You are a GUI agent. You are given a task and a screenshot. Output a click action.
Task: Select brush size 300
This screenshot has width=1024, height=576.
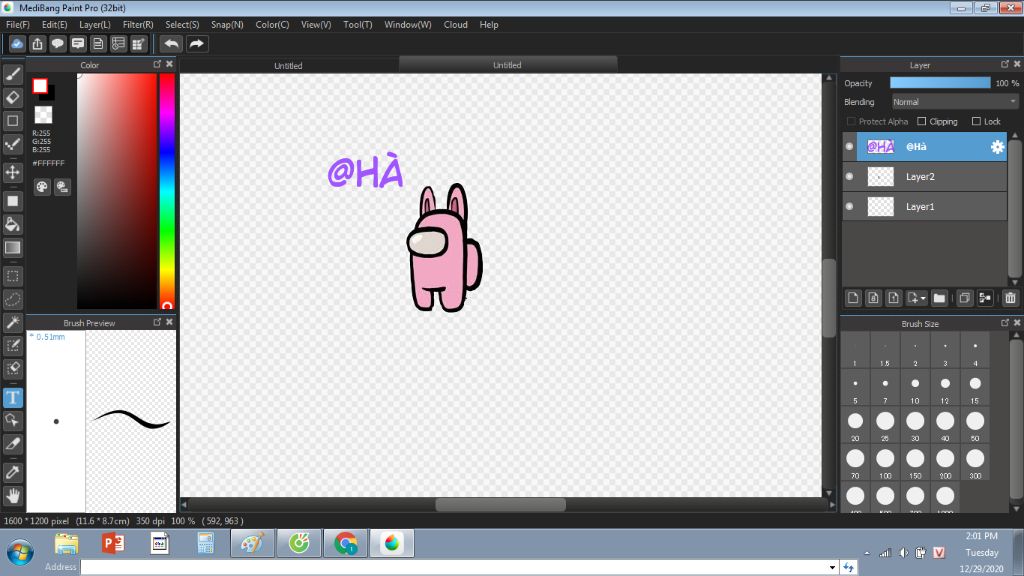click(x=975, y=462)
